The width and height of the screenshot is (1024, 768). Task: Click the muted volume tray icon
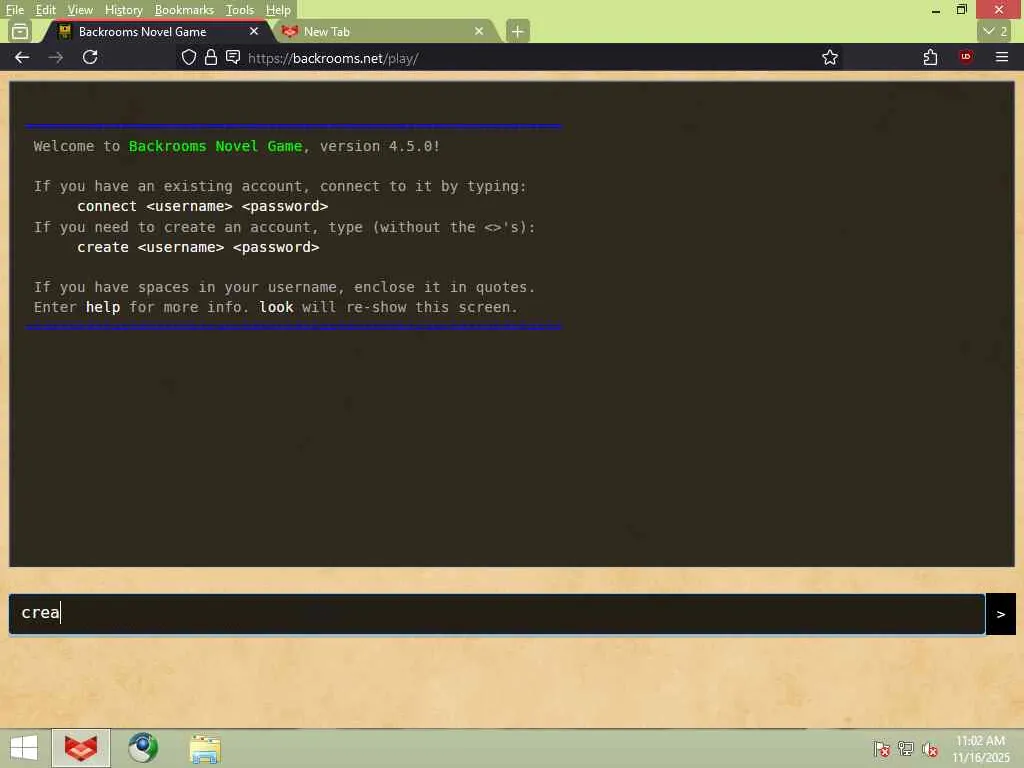click(930, 749)
